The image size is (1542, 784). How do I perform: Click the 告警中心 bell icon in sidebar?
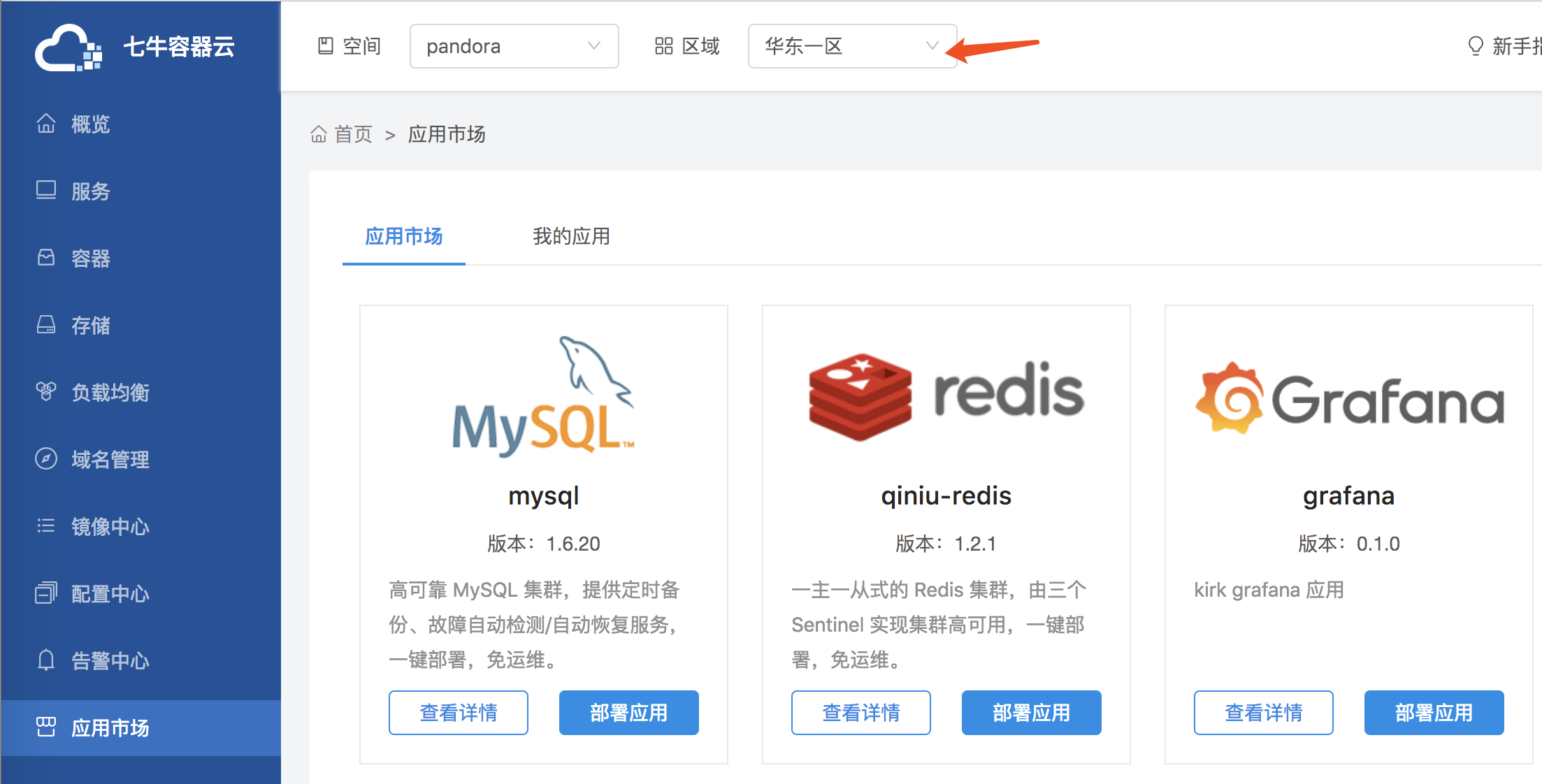click(46, 660)
